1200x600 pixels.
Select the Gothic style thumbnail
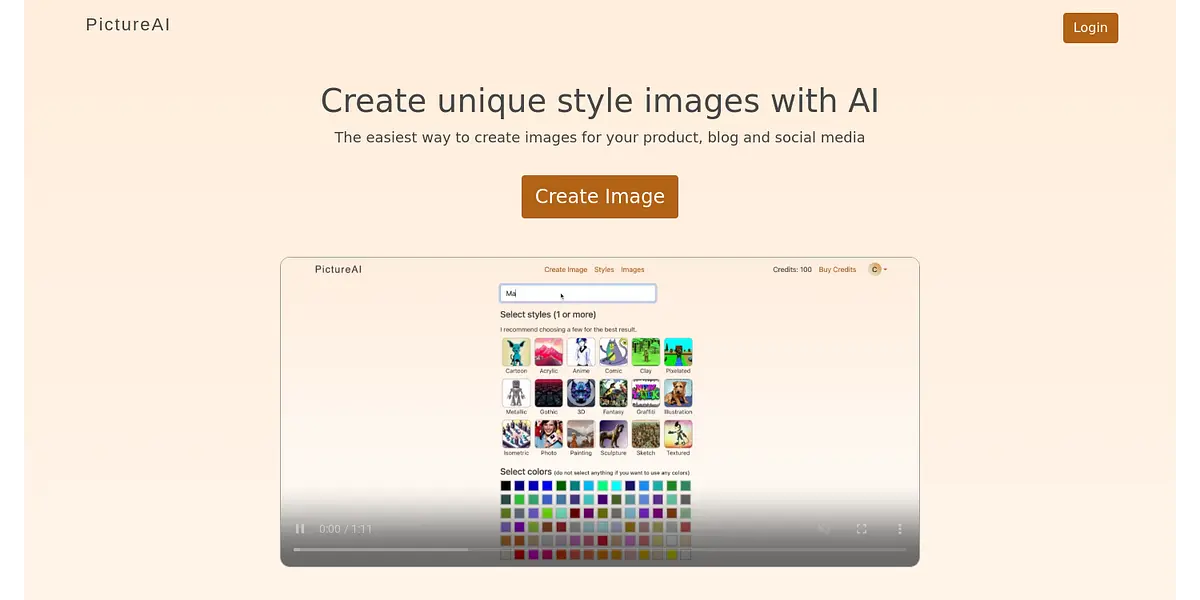[x=549, y=393]
